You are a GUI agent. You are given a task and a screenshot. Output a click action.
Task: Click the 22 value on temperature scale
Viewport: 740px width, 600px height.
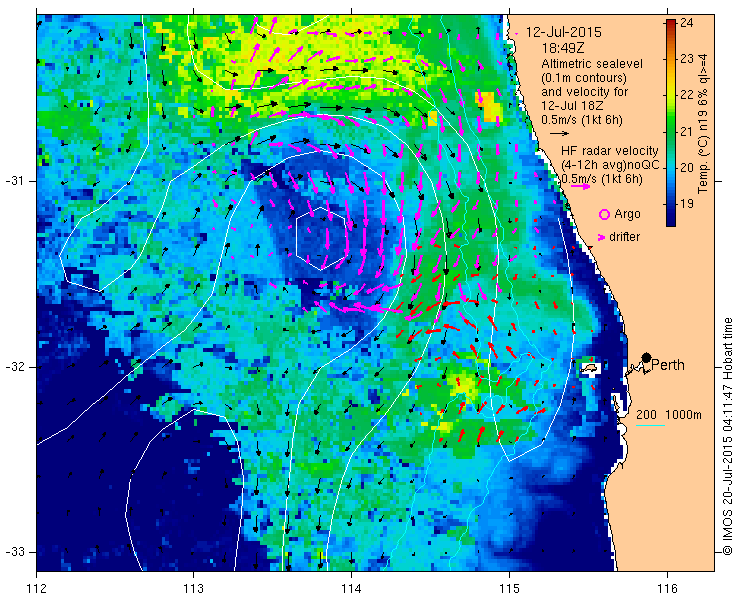coord(687,95)
